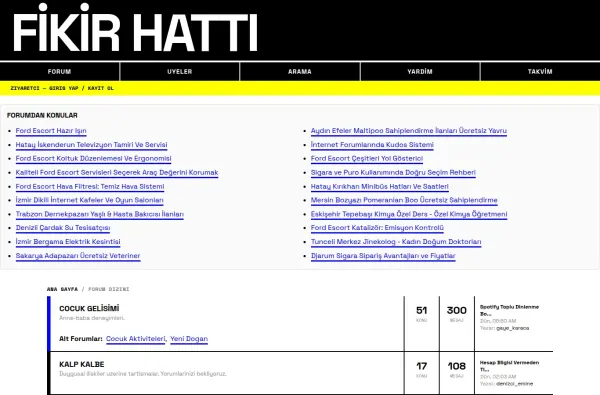
Task: Click GIRIS YAP login link
Action: click(x=64, y=88)
